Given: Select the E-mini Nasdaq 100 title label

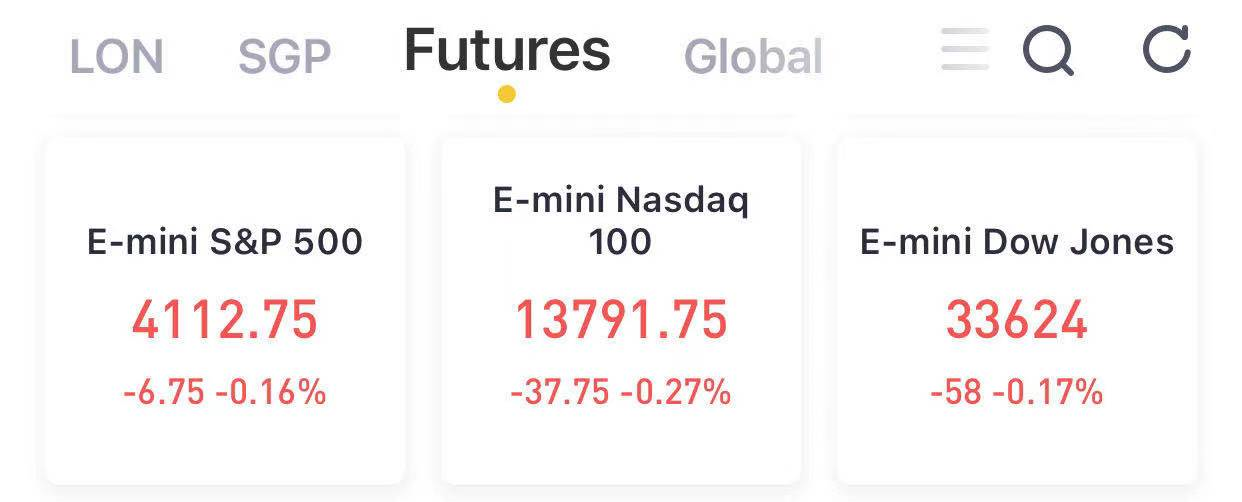Looking at the screenshot, I should click(621, 221).
